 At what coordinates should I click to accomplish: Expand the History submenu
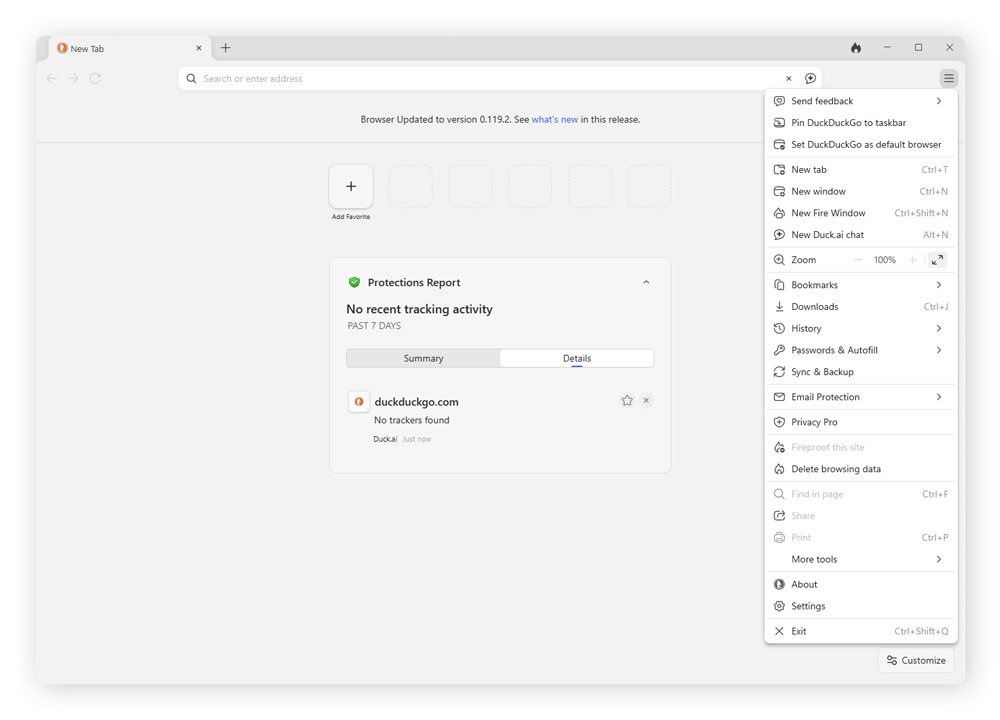[861, 328]
